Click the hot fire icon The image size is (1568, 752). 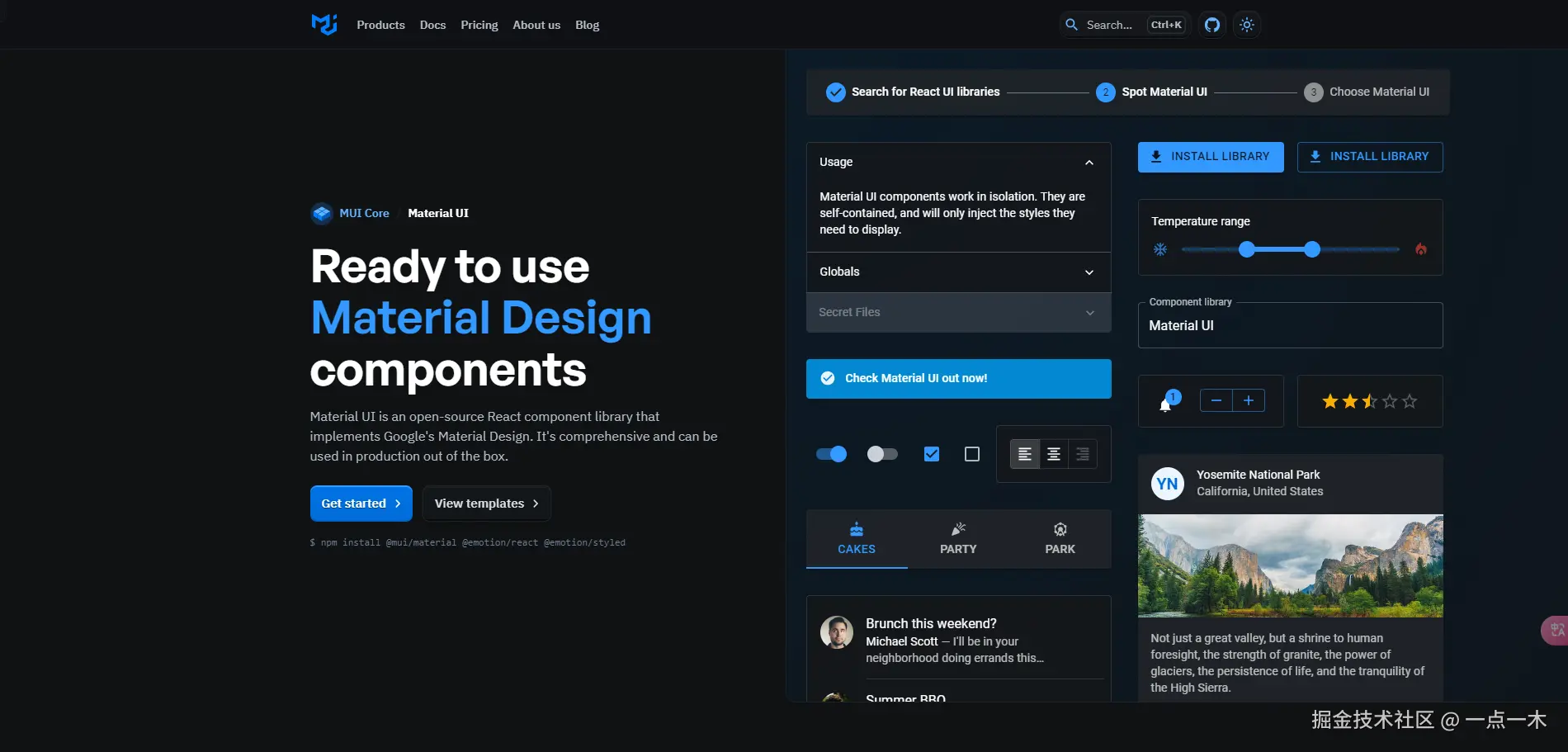point(1421,249)
